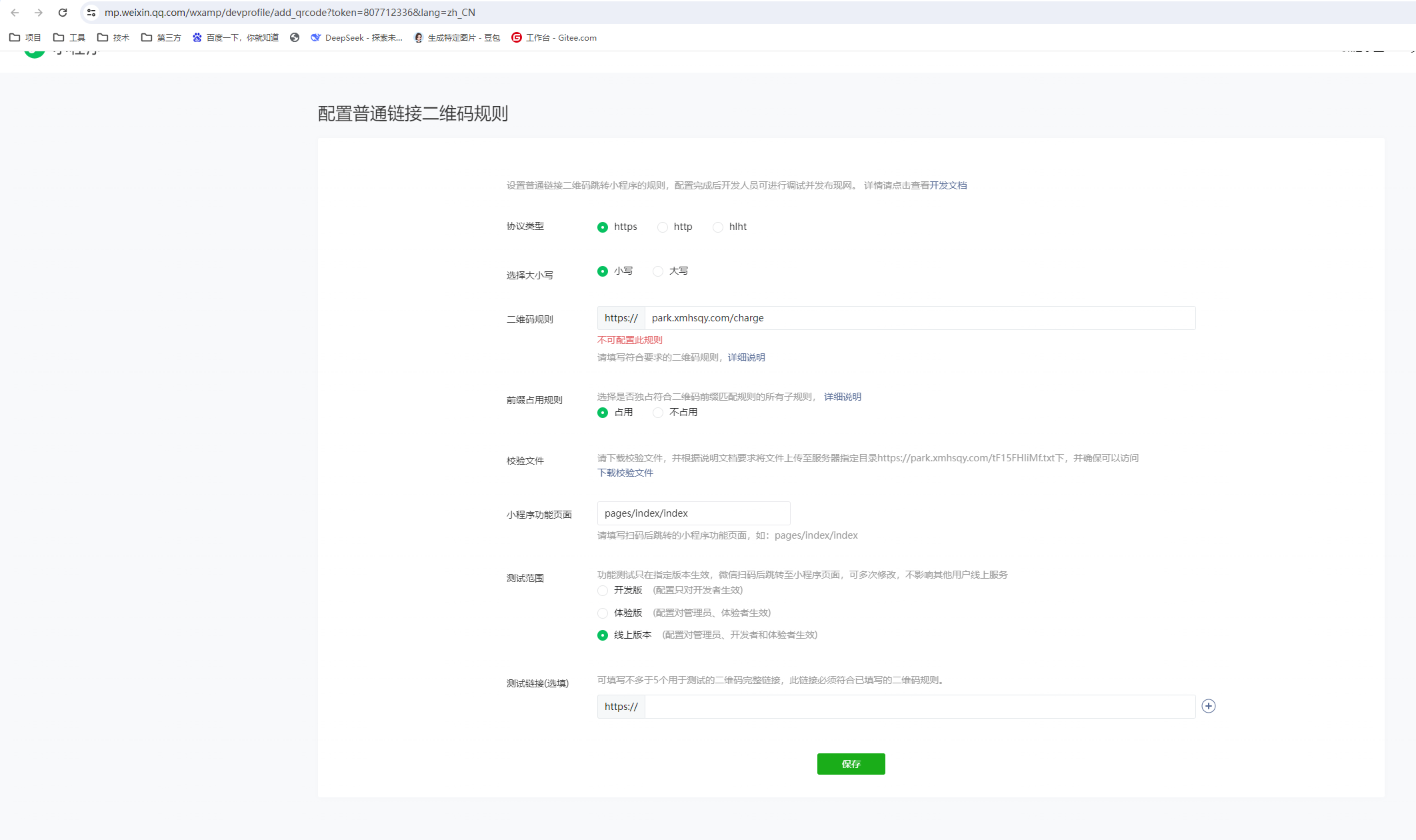Focus the 小程序功能页面 path field

tap(693, 513)
